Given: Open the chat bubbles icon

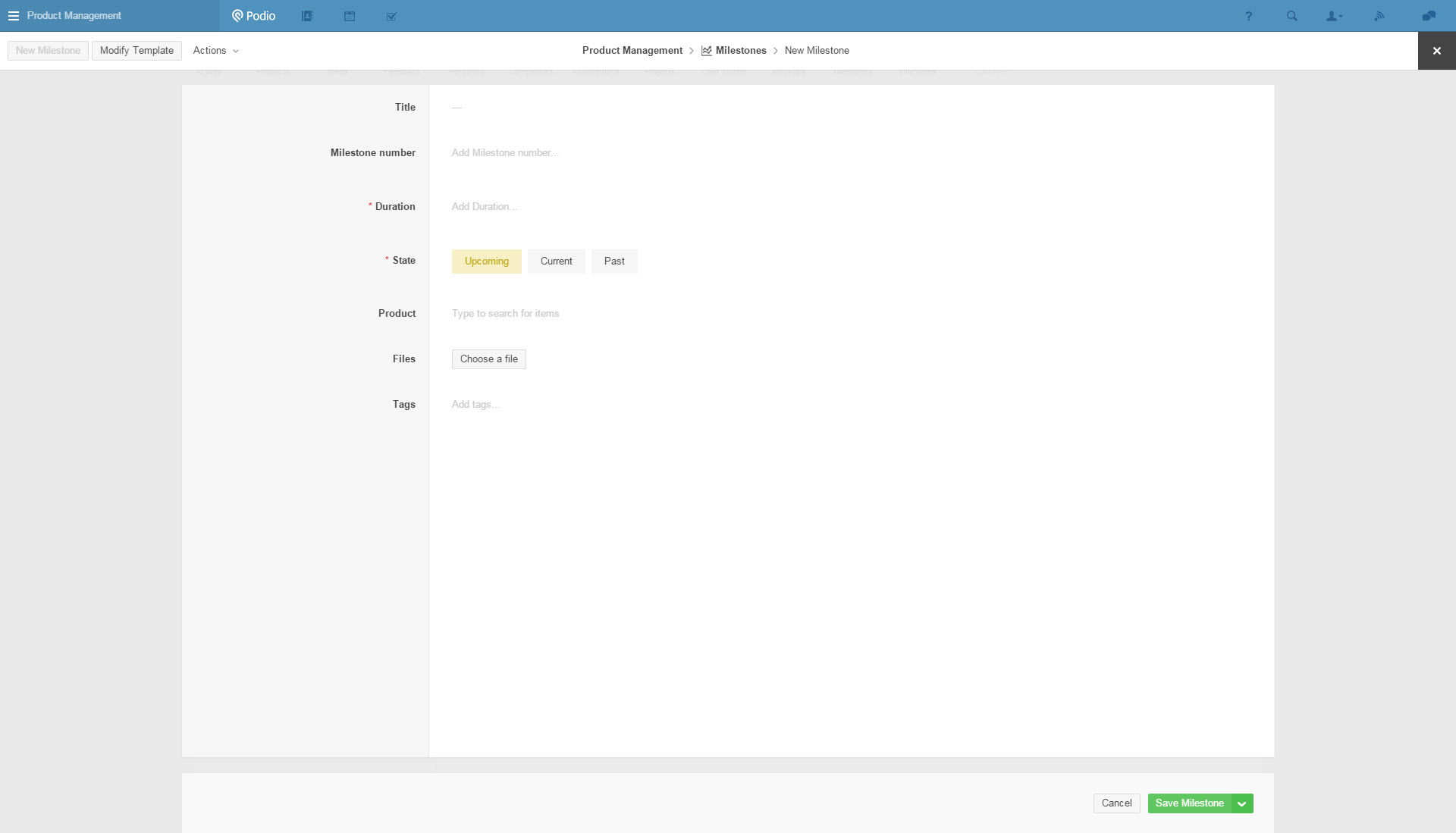Looking at the screenshot, I should (1429, 16).
